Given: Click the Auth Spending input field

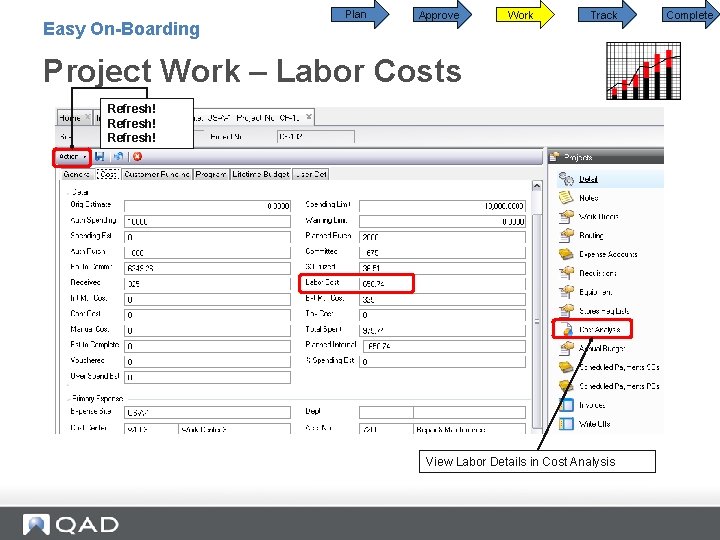Looking at the screenshot, I should (x=207, y=221).
